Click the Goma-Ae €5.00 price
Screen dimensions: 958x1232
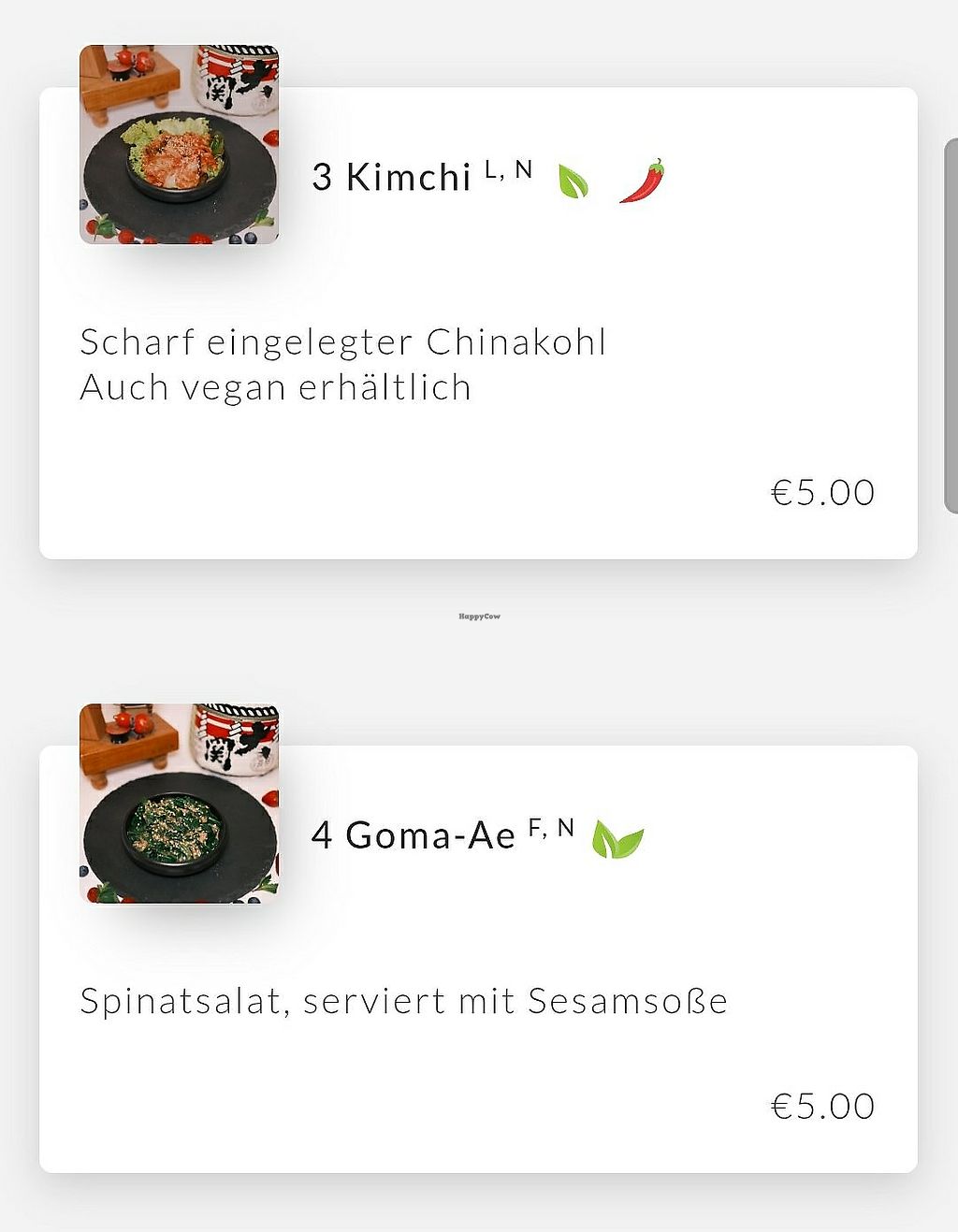coord(822,1107)
